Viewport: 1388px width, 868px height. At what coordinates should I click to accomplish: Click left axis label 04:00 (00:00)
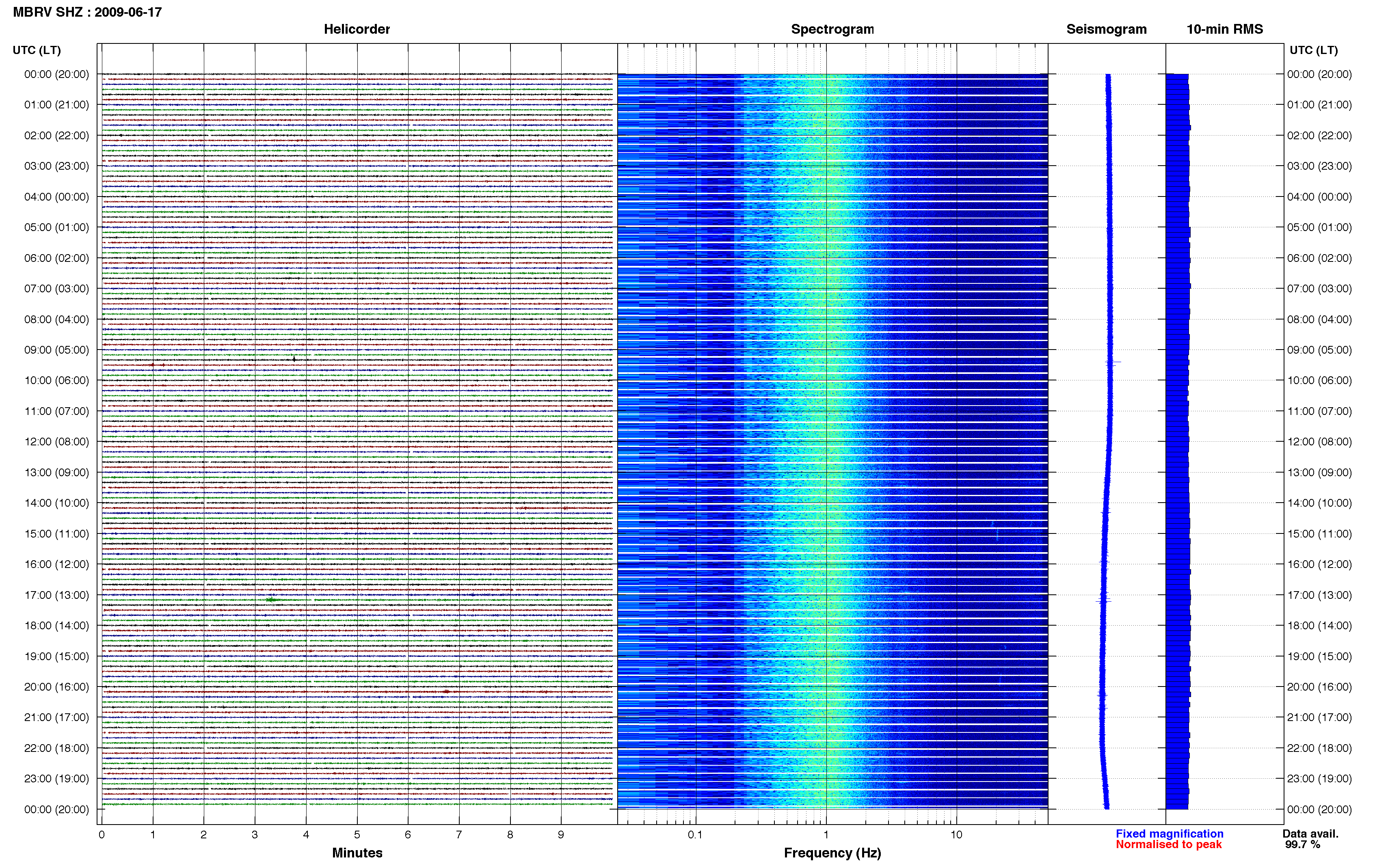click(57, 197)
